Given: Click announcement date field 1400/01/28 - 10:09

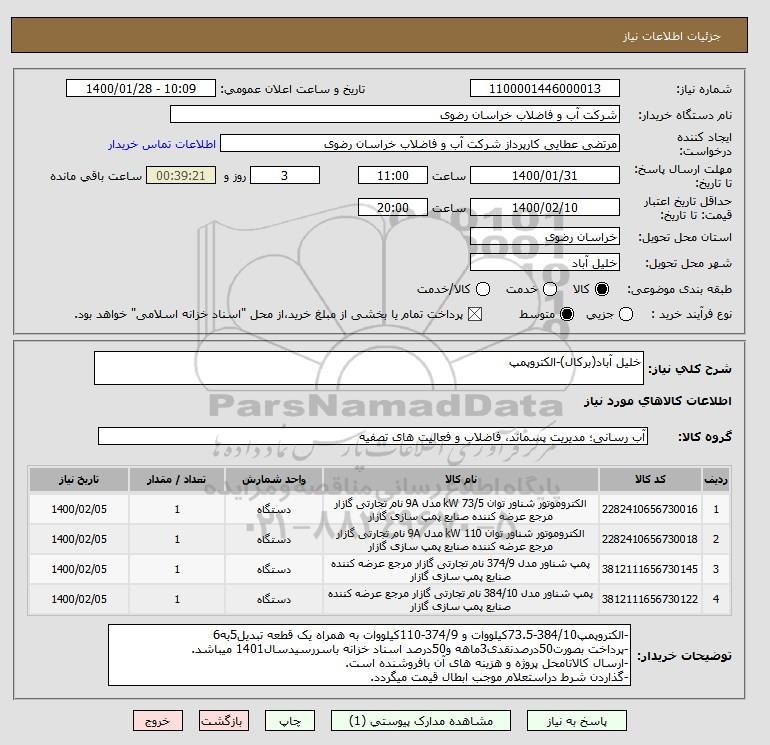Looking at the screenshot, I should click(141, 88).
